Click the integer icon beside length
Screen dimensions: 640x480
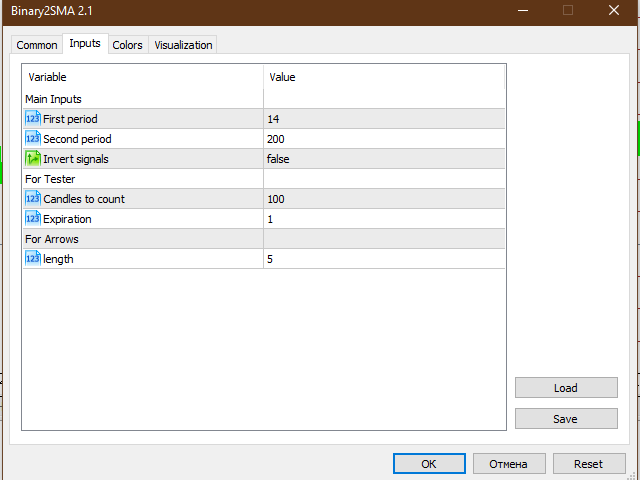[33, 259]
